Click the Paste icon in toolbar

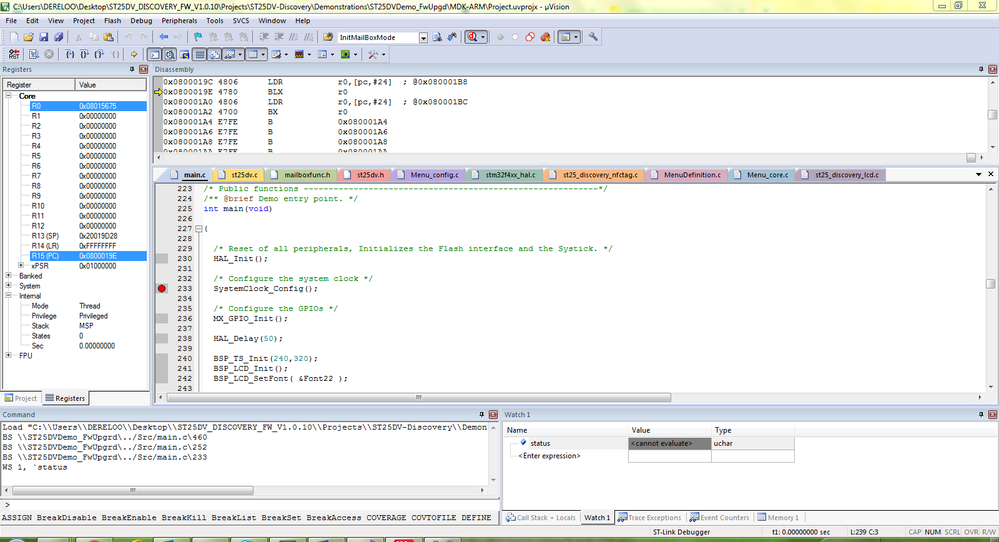tap(109, 37)
